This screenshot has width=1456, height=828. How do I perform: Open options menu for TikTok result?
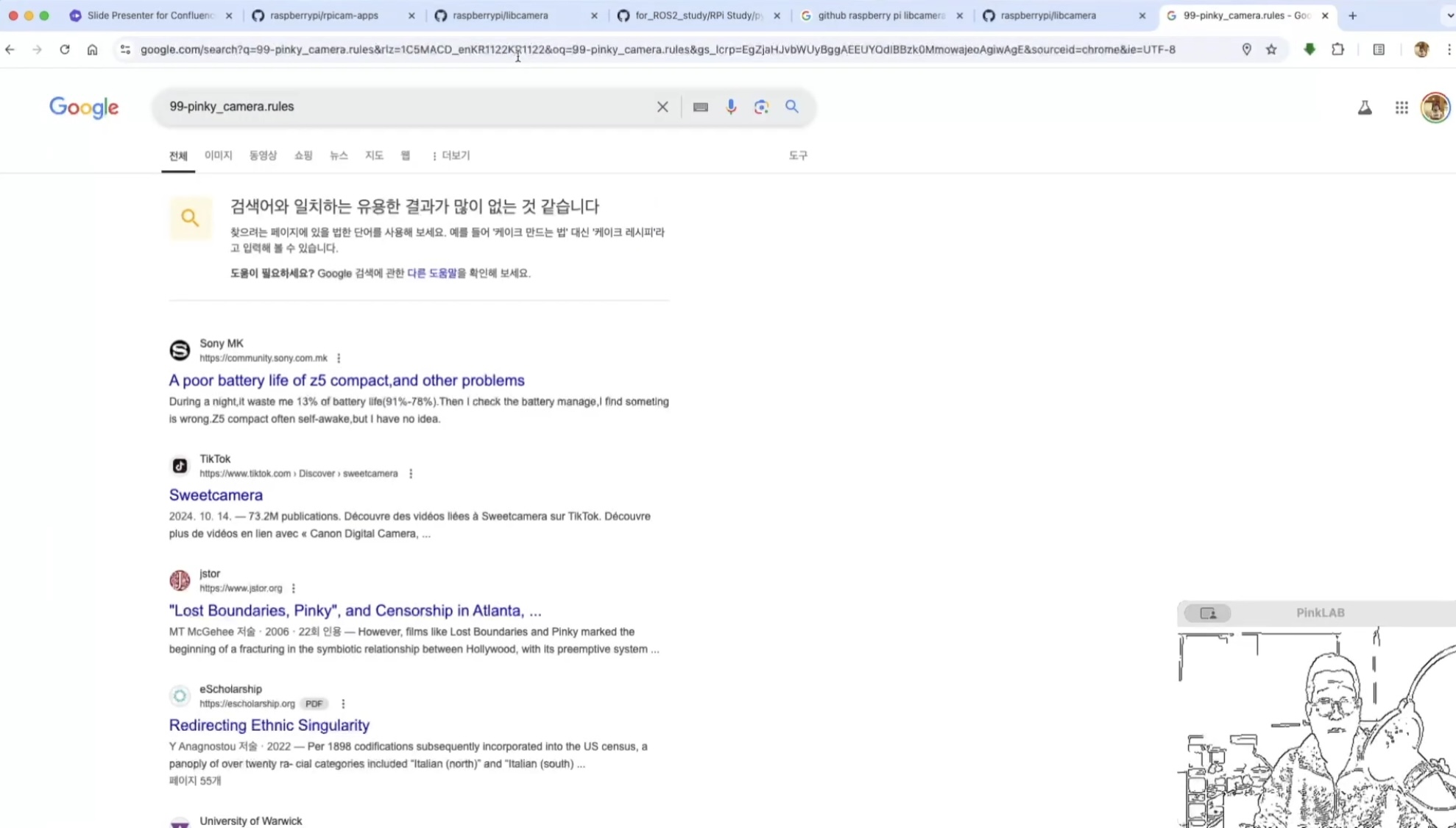(x=411, y=473)
